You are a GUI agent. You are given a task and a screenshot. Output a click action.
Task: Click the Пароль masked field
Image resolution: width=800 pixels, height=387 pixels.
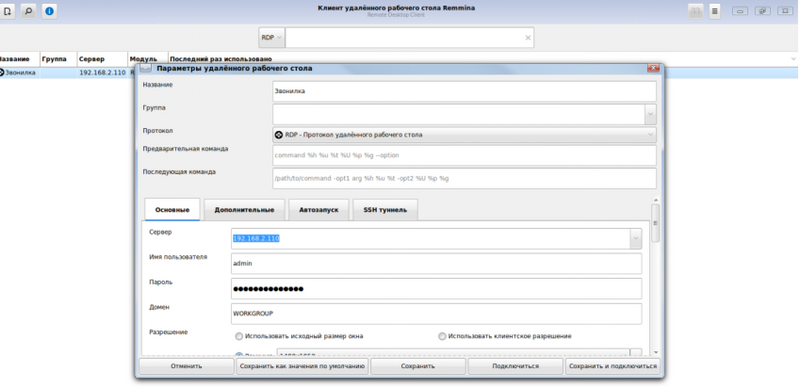[436, 289]
